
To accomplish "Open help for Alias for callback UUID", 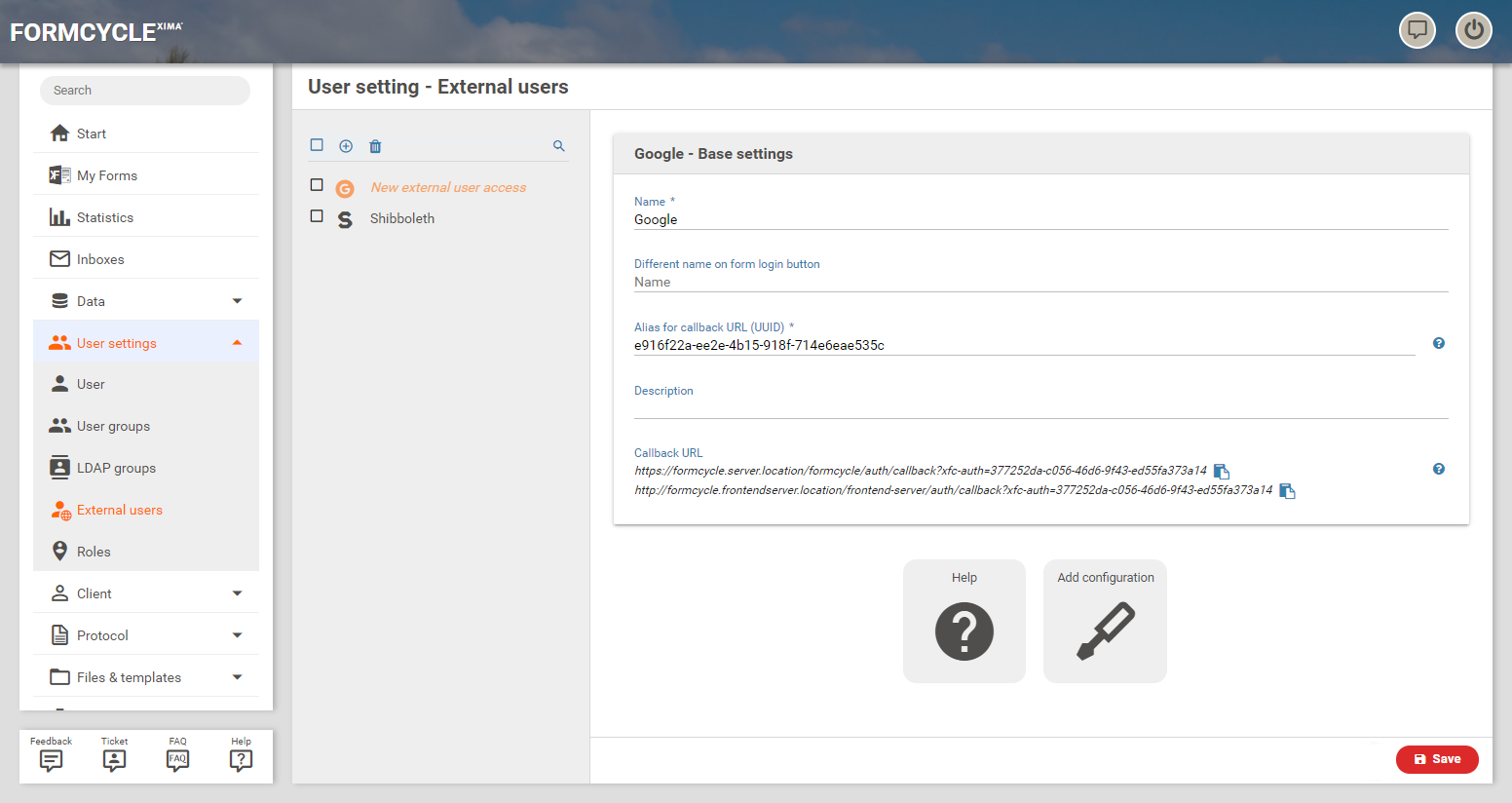I will tap(1439, 343).
